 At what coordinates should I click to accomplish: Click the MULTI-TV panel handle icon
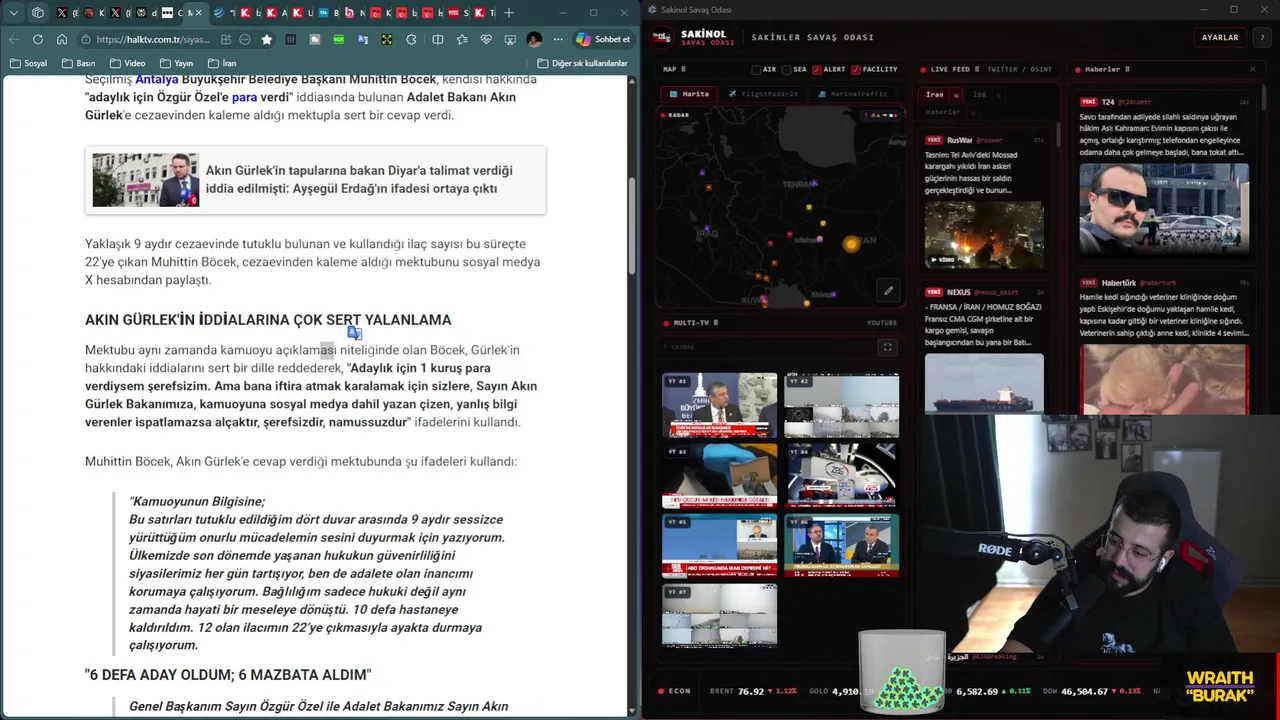click(715, 323)
